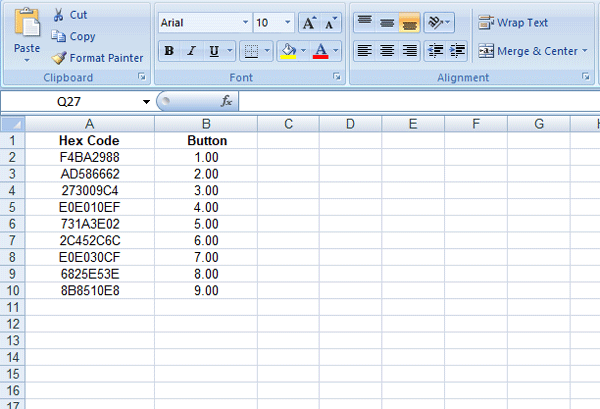Click the Name Box showing Q27

tap(70, 102)
